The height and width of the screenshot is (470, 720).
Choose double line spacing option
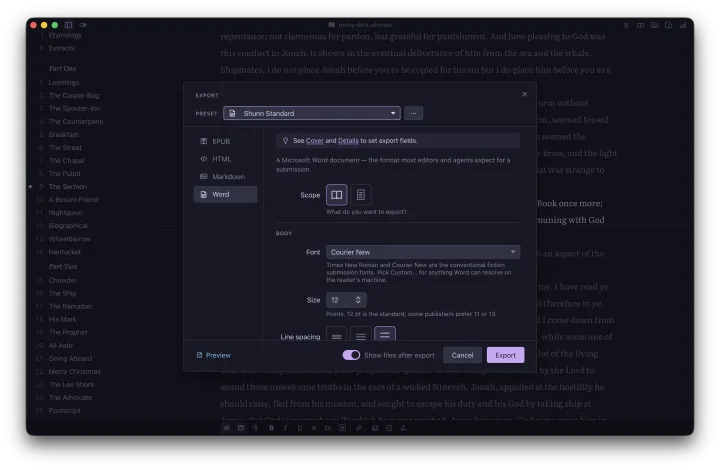tap(385, 335)
